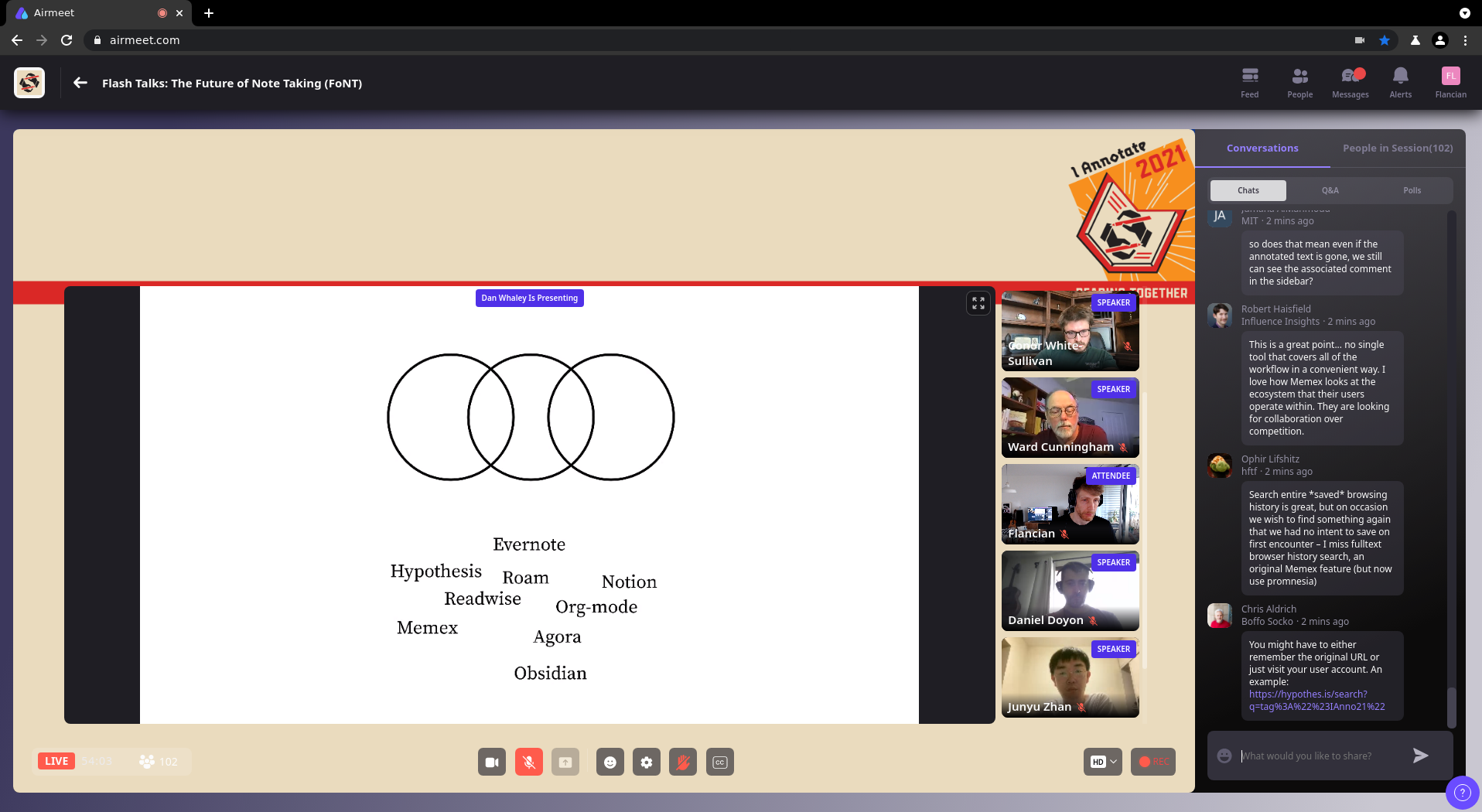1482x812 pixels.
Task: Open the settings gear in control bar
Action: (x=647, y=763)
